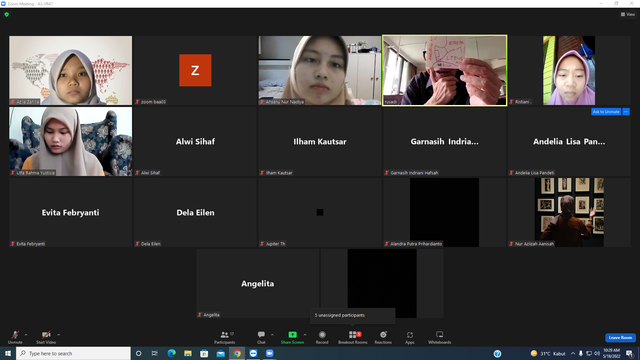The image size is (640, 360).
Task: Unmute the microphone in the Zoom toolbar
Action: point(15,337)
